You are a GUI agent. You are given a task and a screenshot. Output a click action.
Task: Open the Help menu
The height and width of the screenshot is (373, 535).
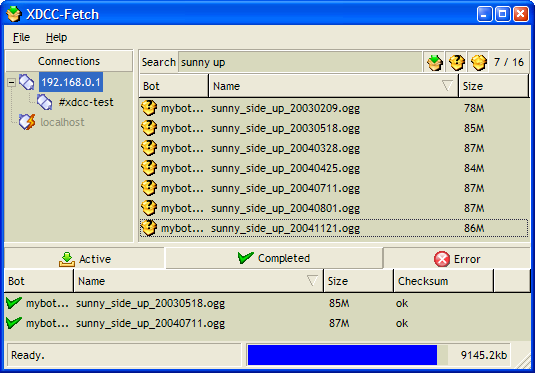click(x=57, y=37)
